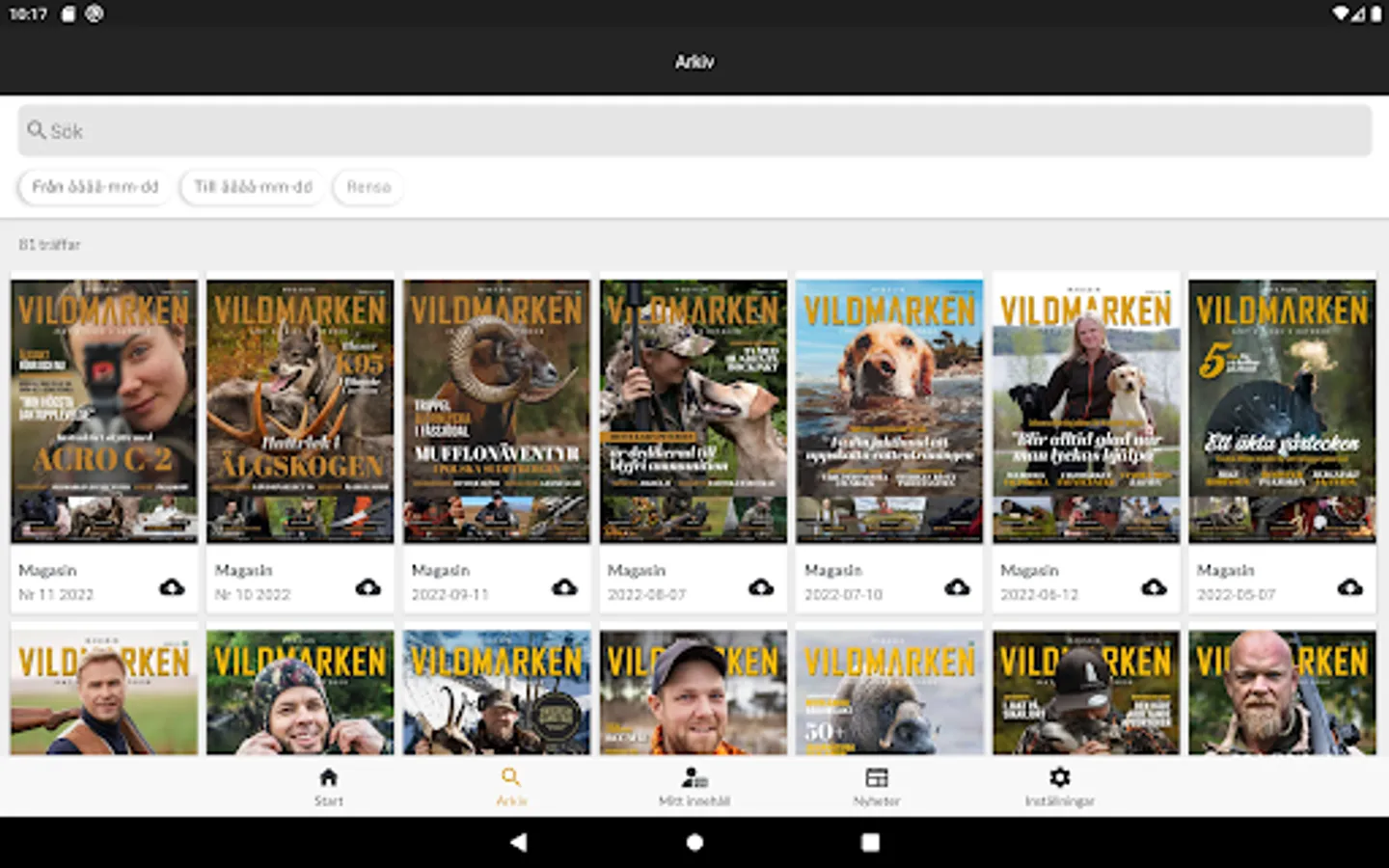
Task: Open the bald bearded man cover
Action: [x=1282, y=692]
